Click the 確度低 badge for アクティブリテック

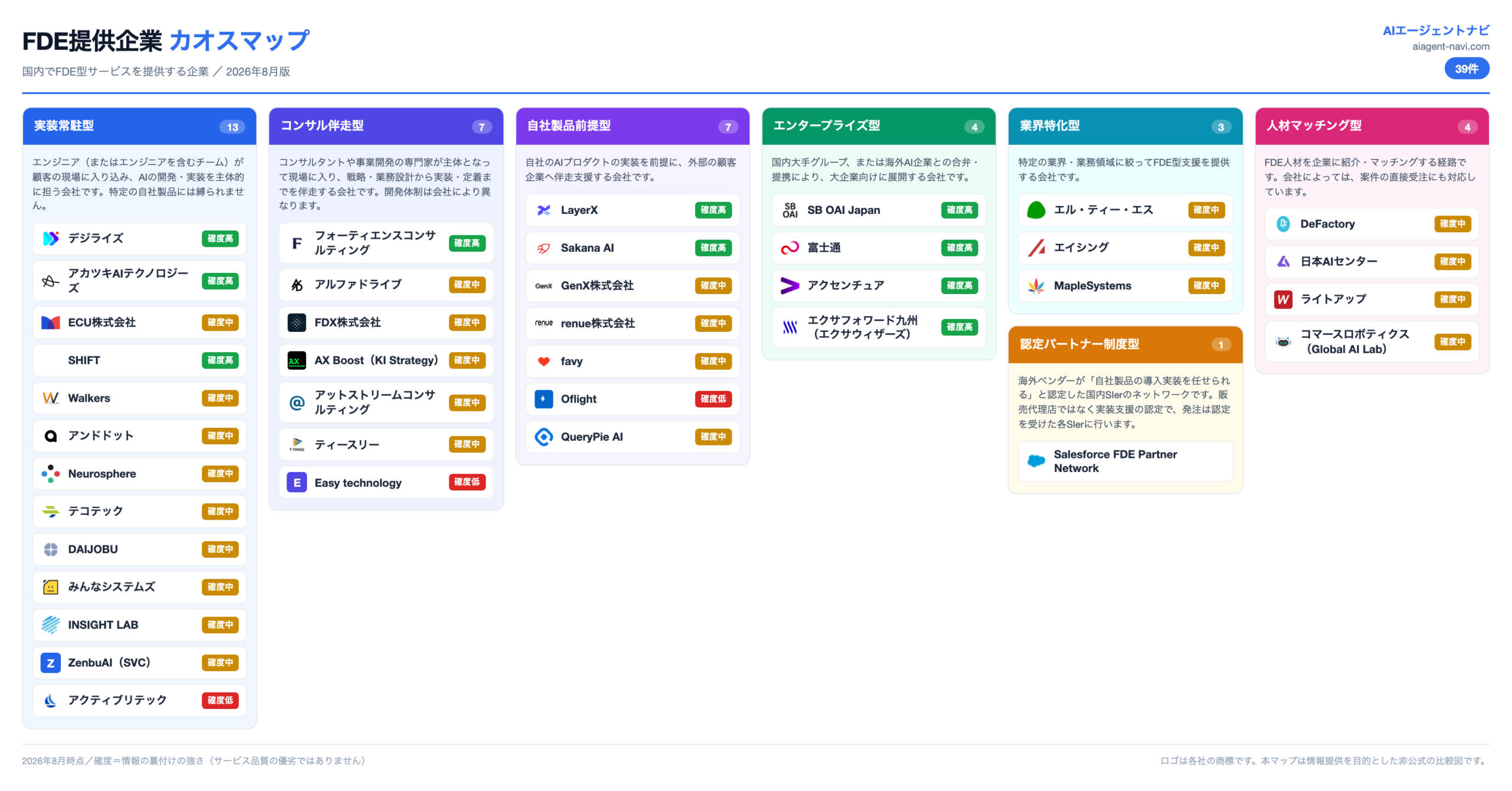tap(220, 701)
